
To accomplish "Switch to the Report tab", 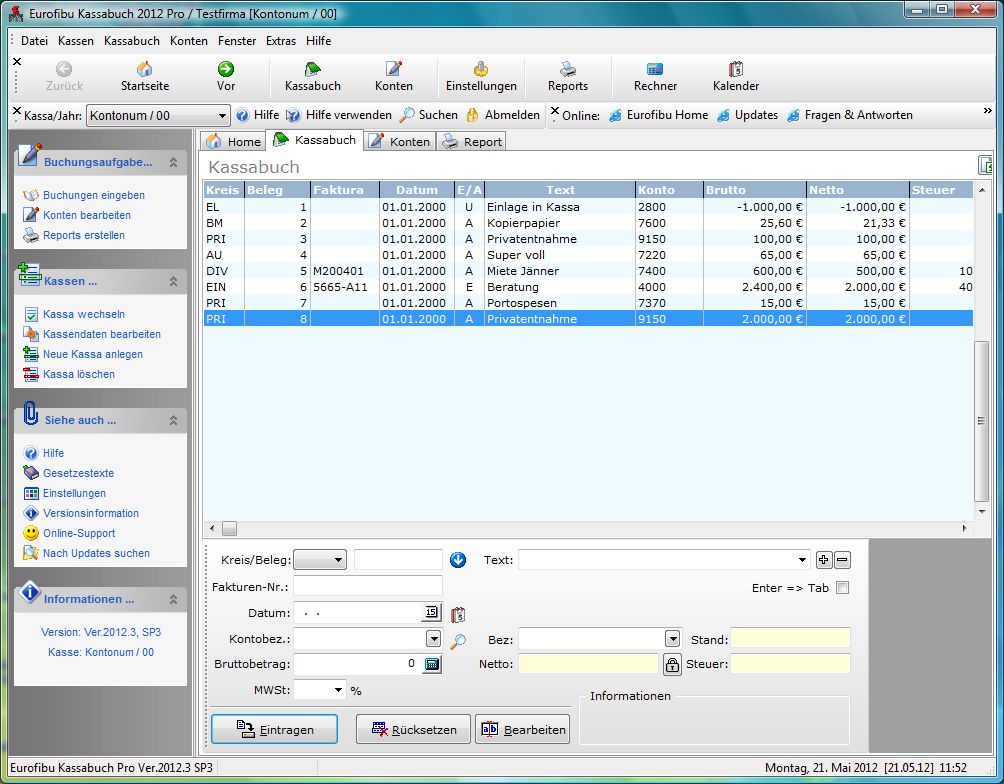I will 472,142.
